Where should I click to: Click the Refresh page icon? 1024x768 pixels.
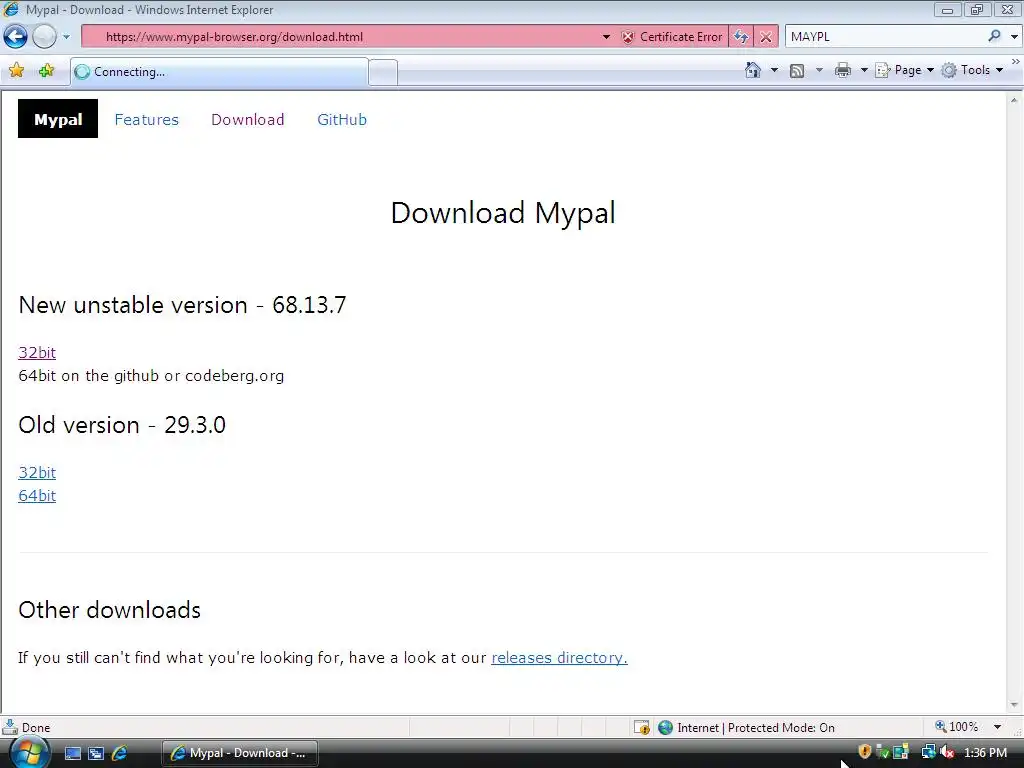coord(741,37)
